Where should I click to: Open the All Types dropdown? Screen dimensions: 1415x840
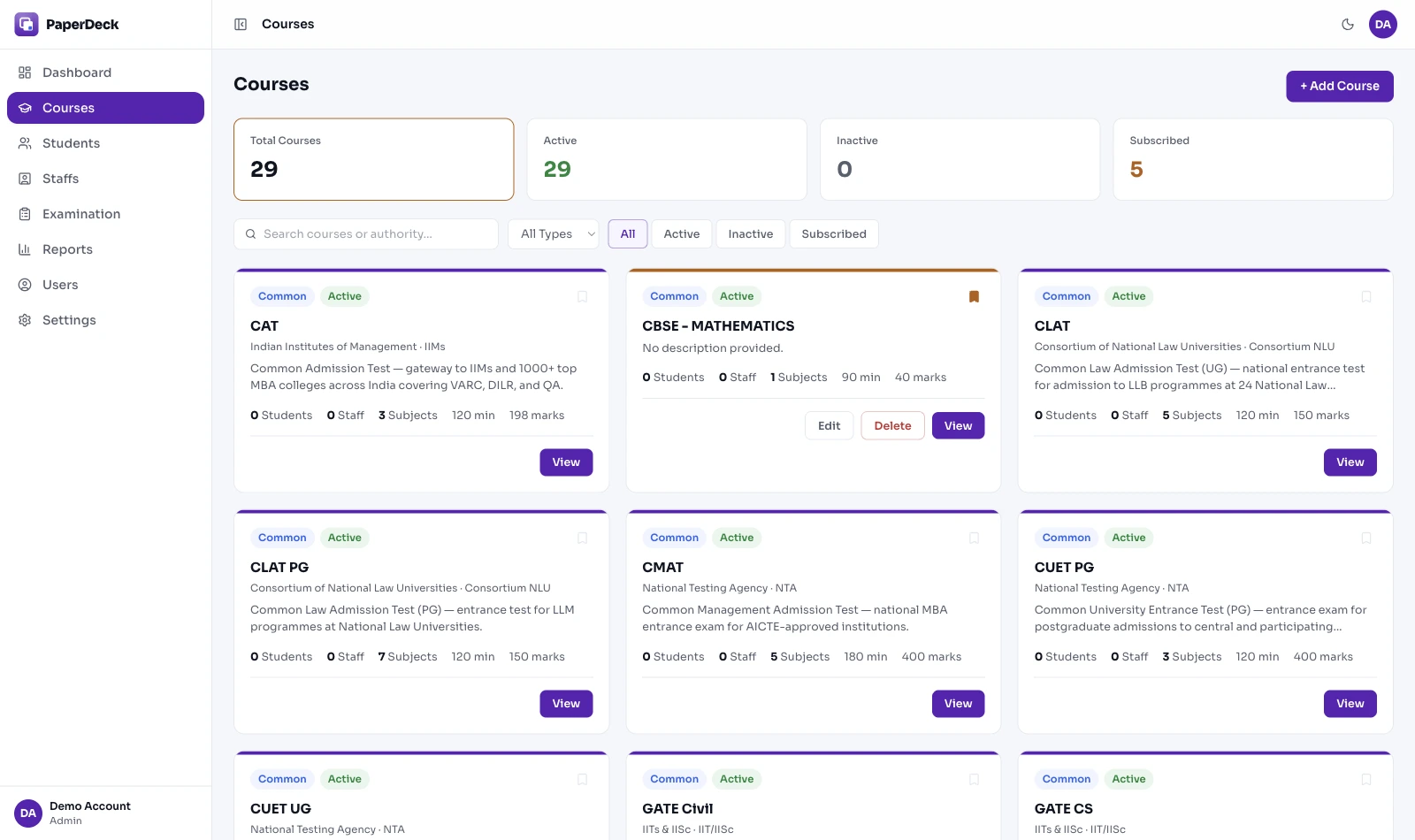tap(554, 234)
